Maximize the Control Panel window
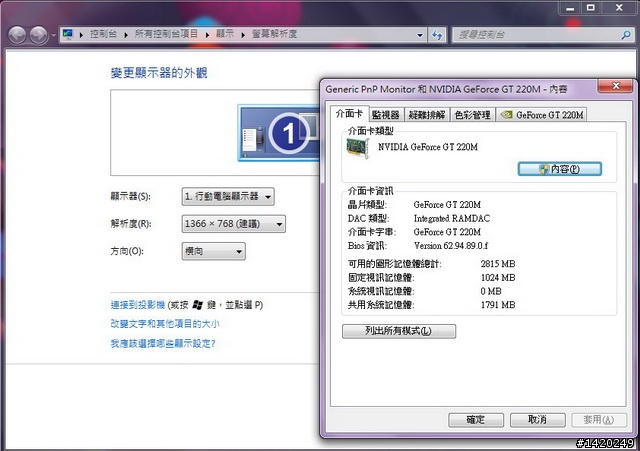Image resolution: width=640 pixels, height=451 pixels. click(590, 8)
